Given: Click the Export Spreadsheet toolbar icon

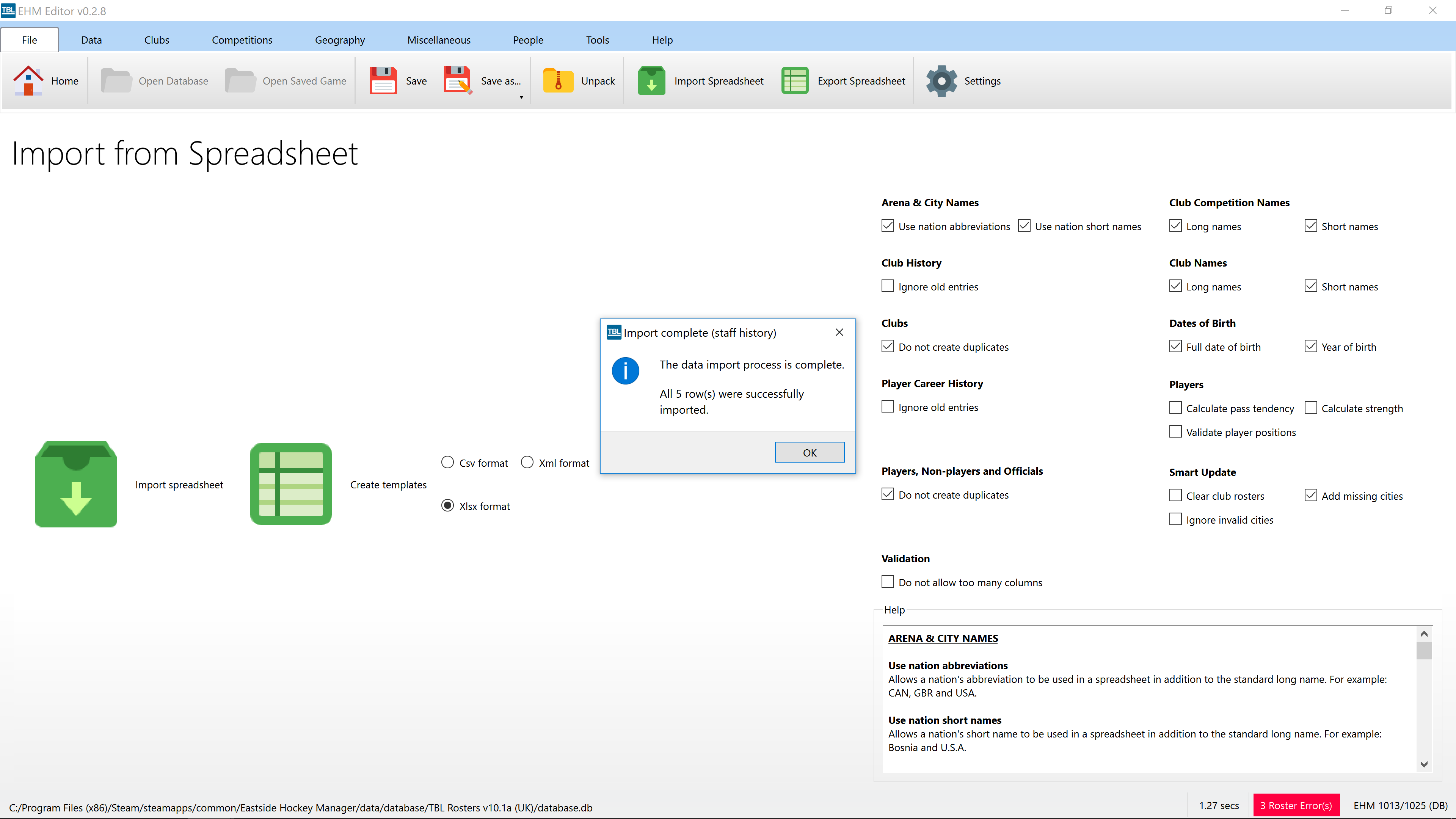Looking at the screenshot, I should point(795,81).
